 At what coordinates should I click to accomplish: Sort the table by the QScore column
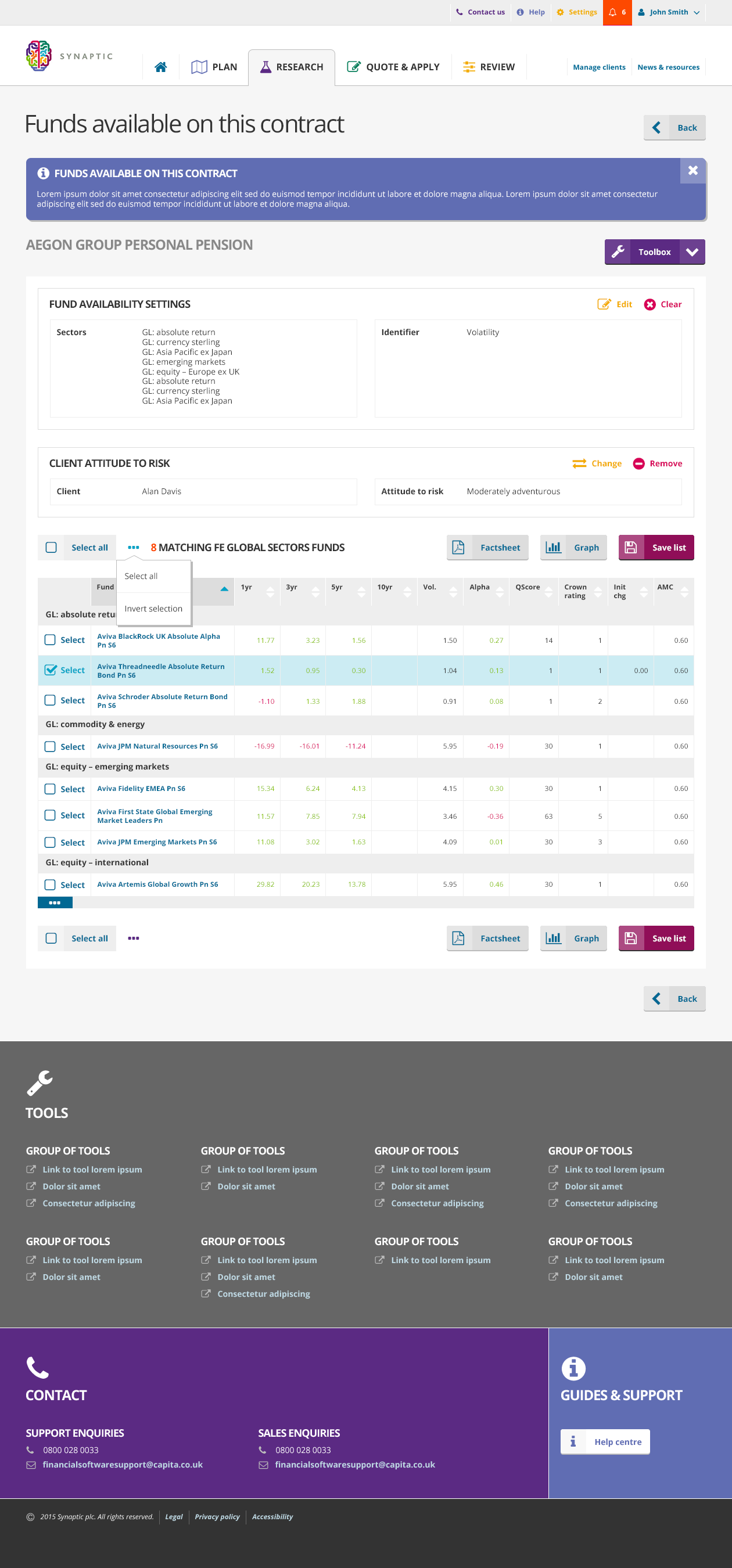point(548,592)
